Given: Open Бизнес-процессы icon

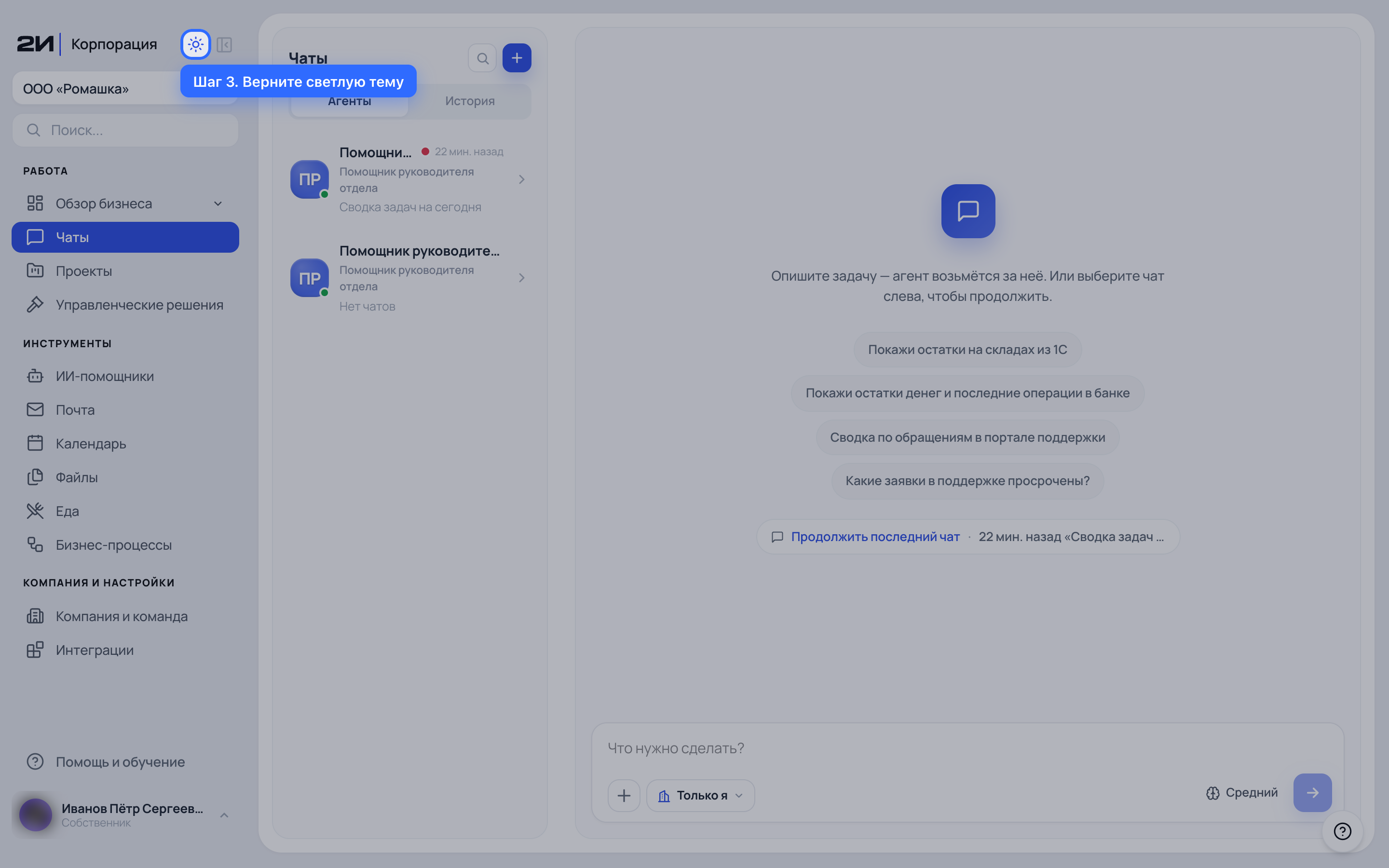Looking at the screenshot, I should pos(35,545).
